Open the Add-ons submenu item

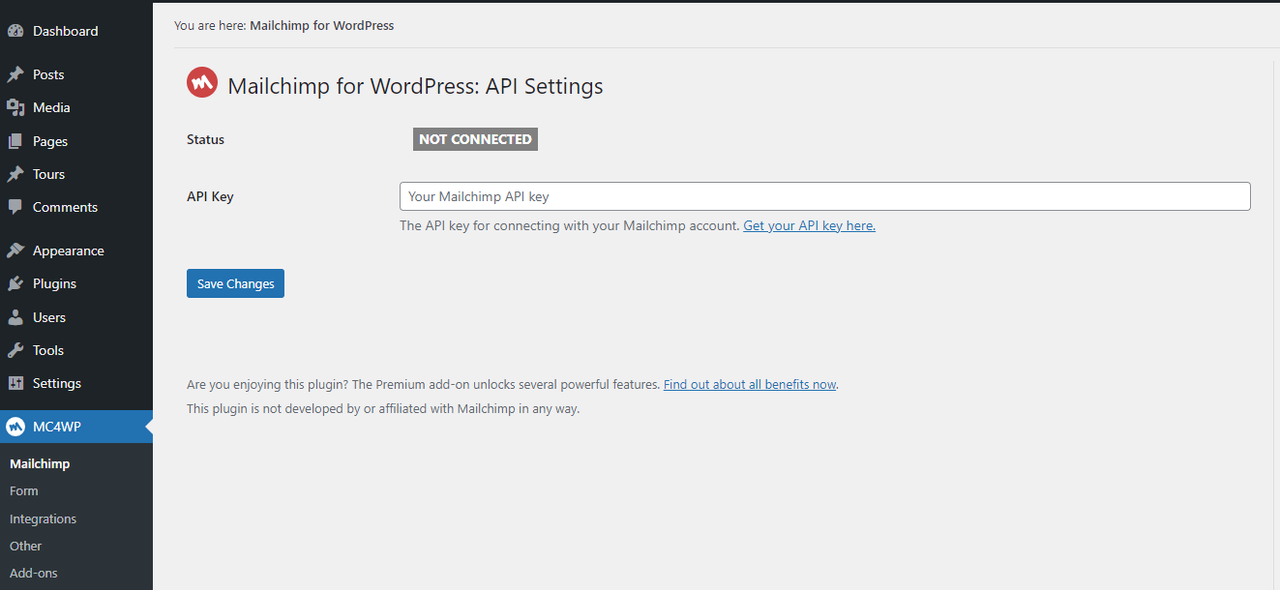click(x=34, y=573)
